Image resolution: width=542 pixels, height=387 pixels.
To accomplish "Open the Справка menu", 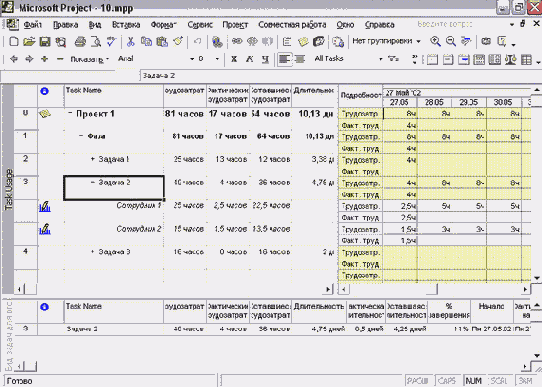I will point(379,25).
